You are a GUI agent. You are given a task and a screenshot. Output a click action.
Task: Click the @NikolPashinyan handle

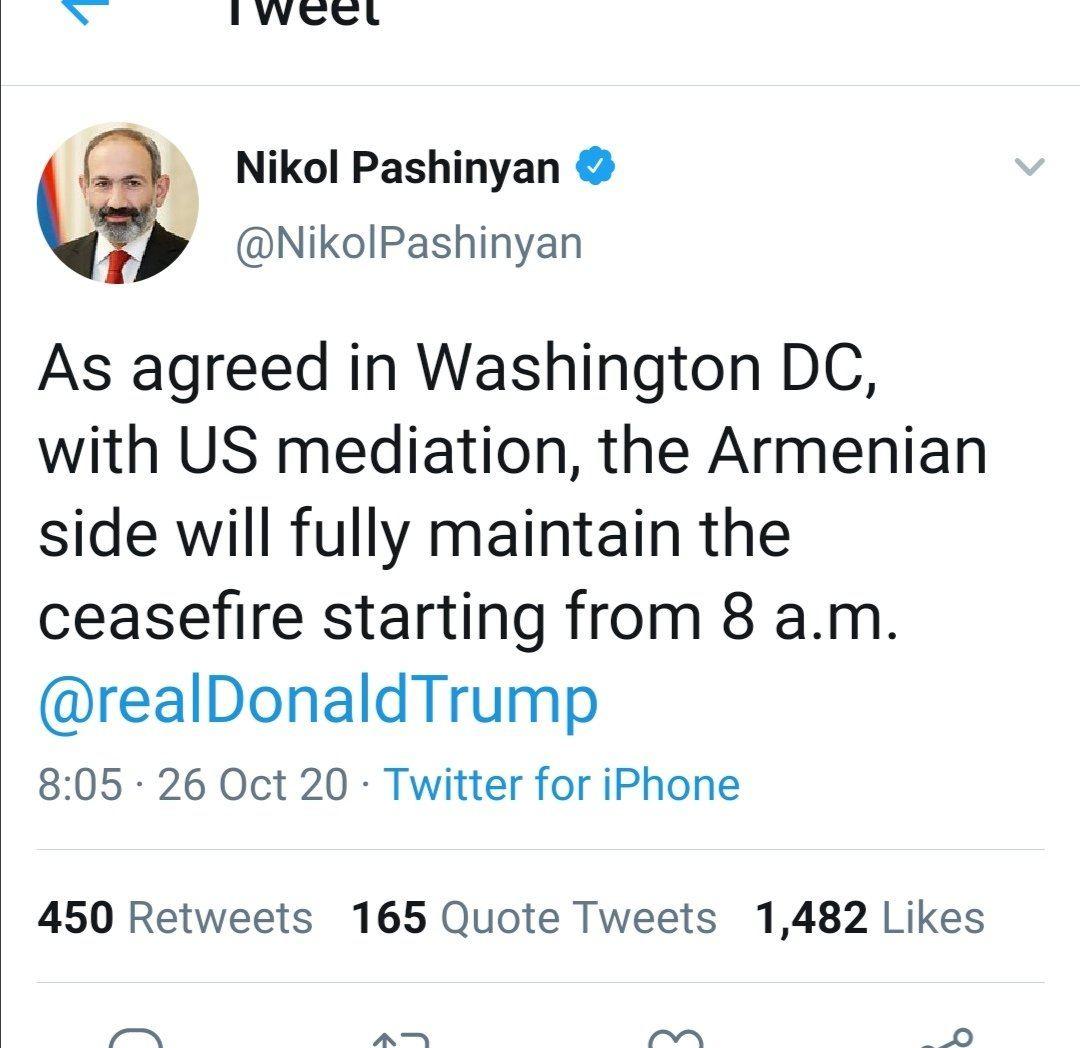pos(409,243)
